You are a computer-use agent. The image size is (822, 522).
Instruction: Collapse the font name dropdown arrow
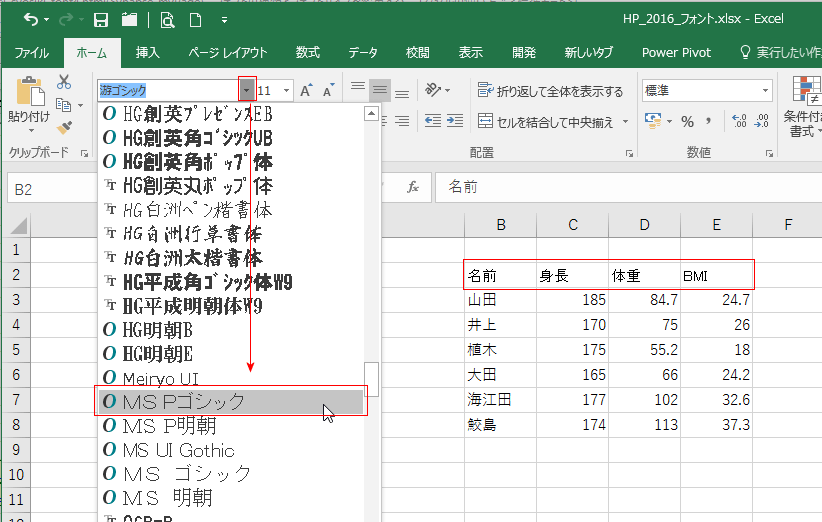pos(247,91)
